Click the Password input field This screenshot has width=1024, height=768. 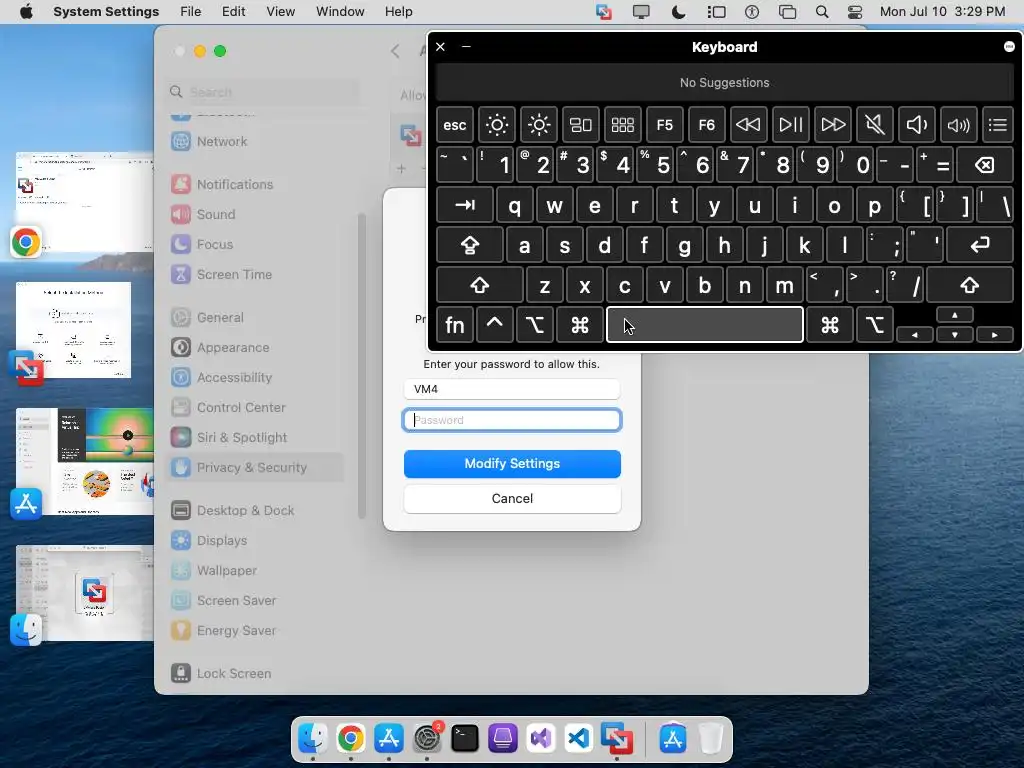point(512,420)
